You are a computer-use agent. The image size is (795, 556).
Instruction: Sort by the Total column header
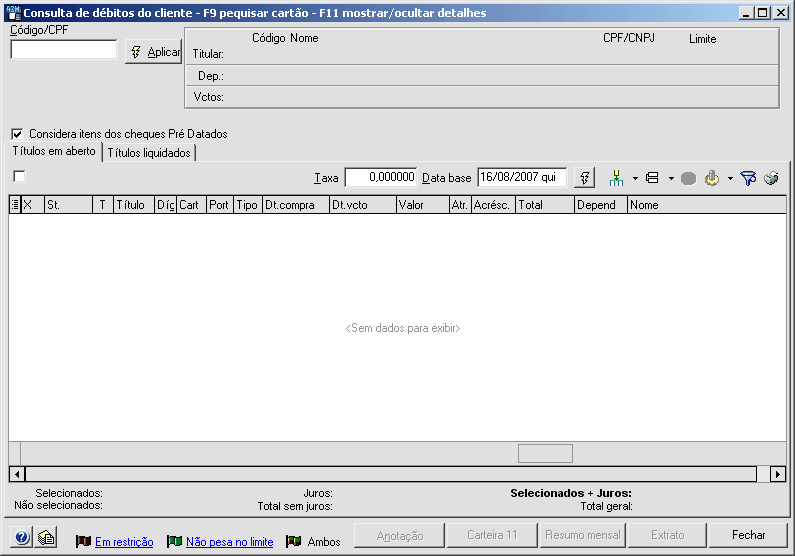545,205
